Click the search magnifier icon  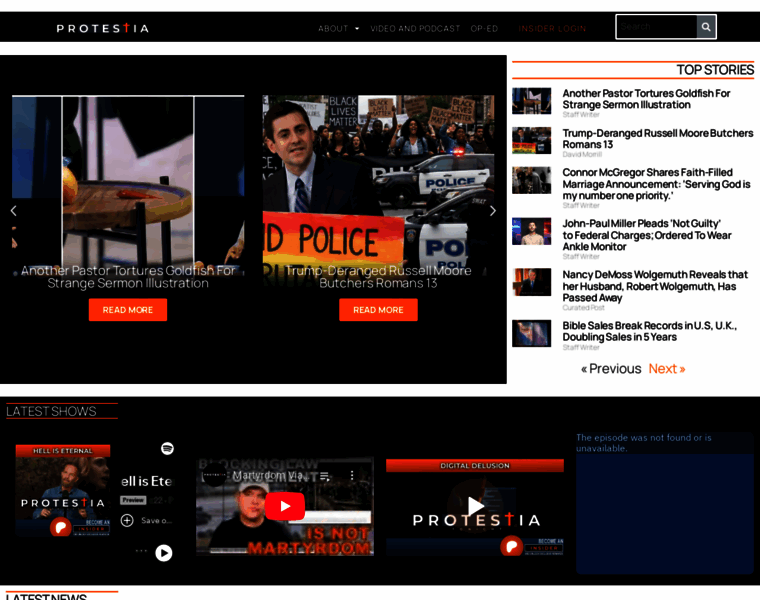(x=706, y=27)
